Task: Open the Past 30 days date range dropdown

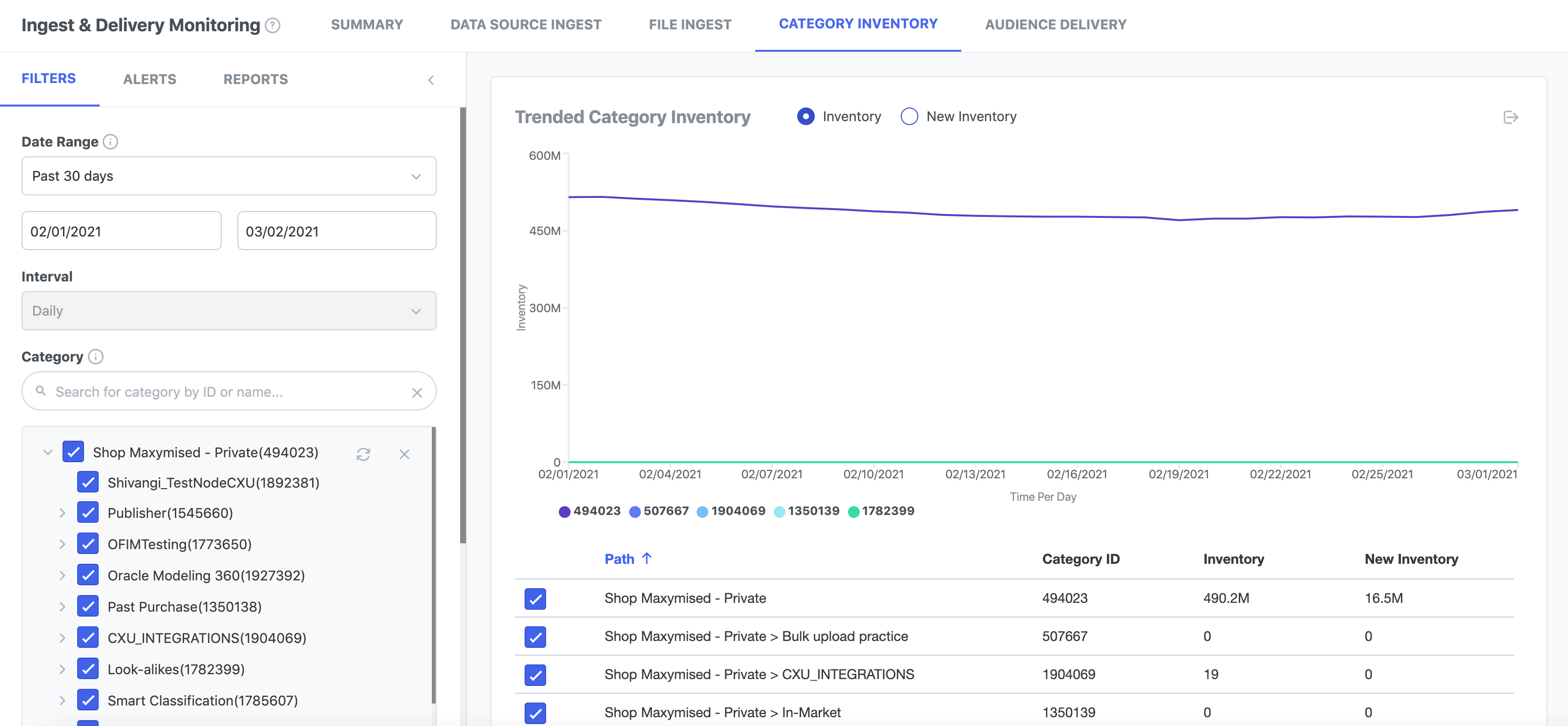Action: (229, 176)
